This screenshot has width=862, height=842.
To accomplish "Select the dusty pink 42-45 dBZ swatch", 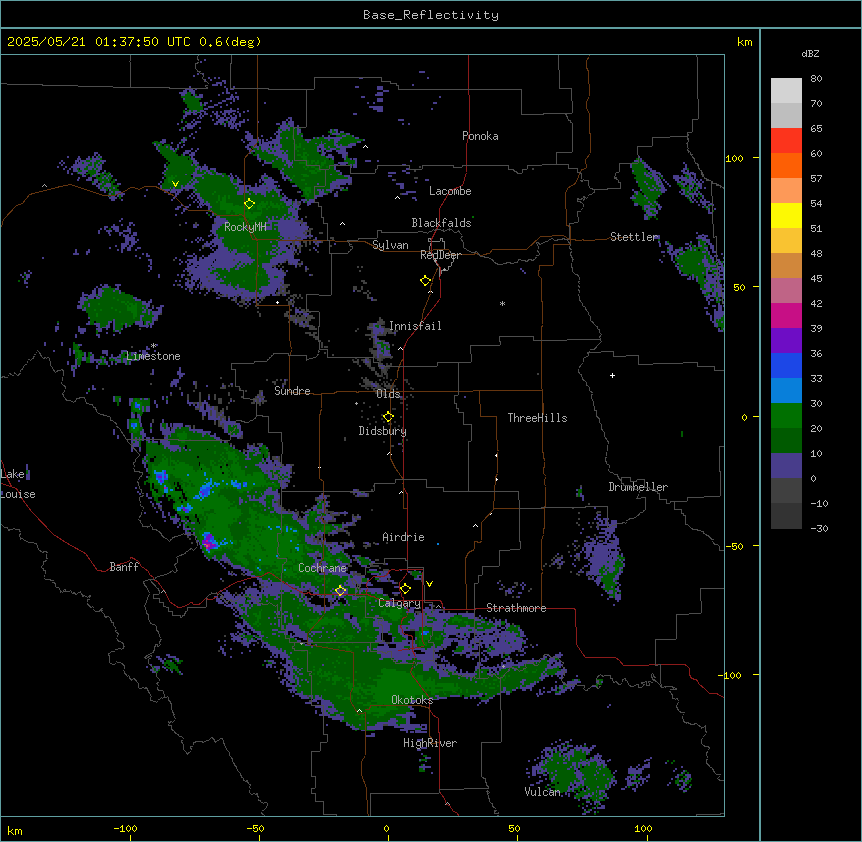I will (x=786, y=291).
